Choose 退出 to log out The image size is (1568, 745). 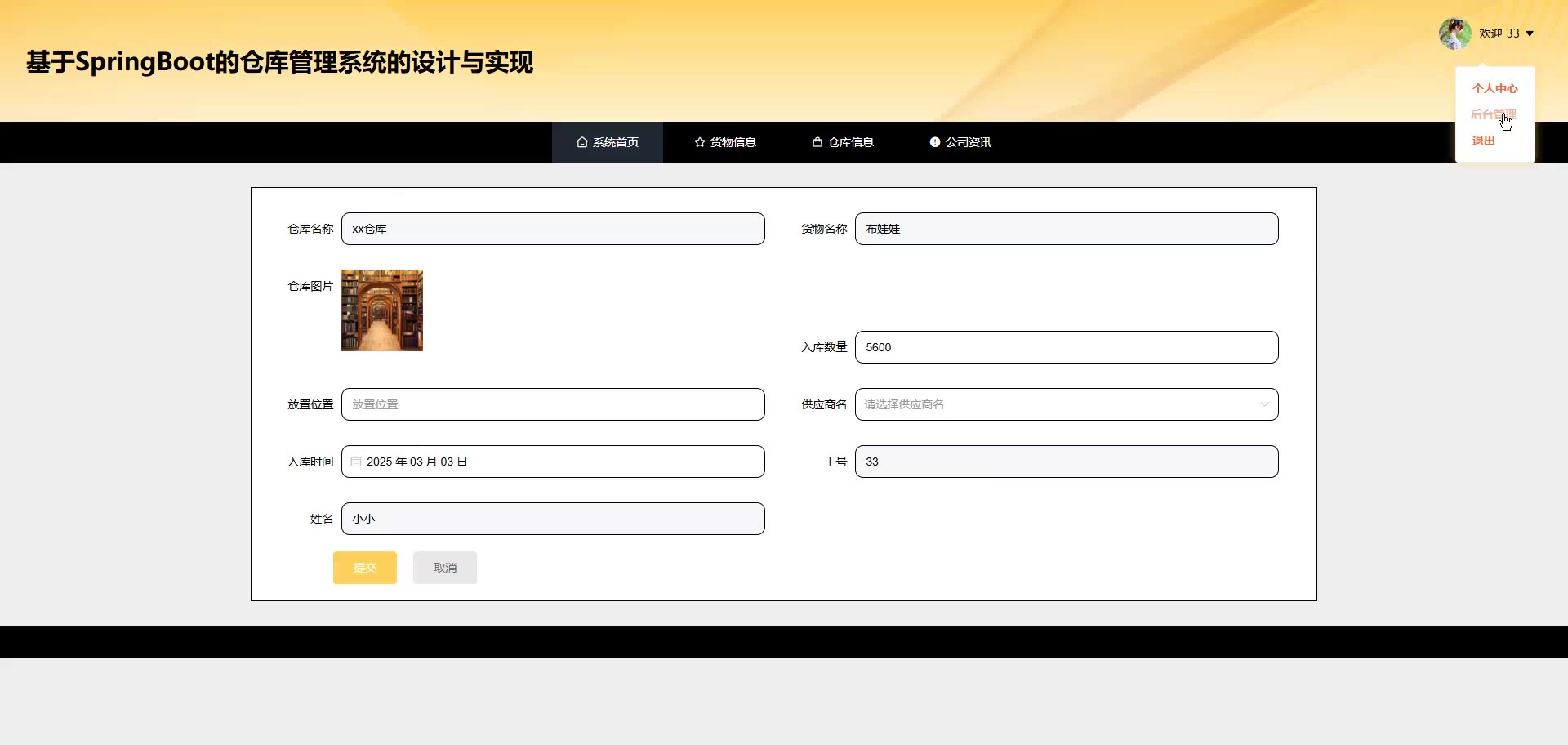1483,141
